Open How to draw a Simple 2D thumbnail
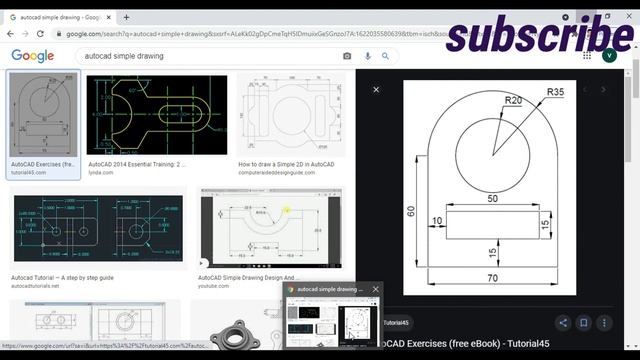The width and height of the screenshot is (640, 360). [x=291, y=115]
